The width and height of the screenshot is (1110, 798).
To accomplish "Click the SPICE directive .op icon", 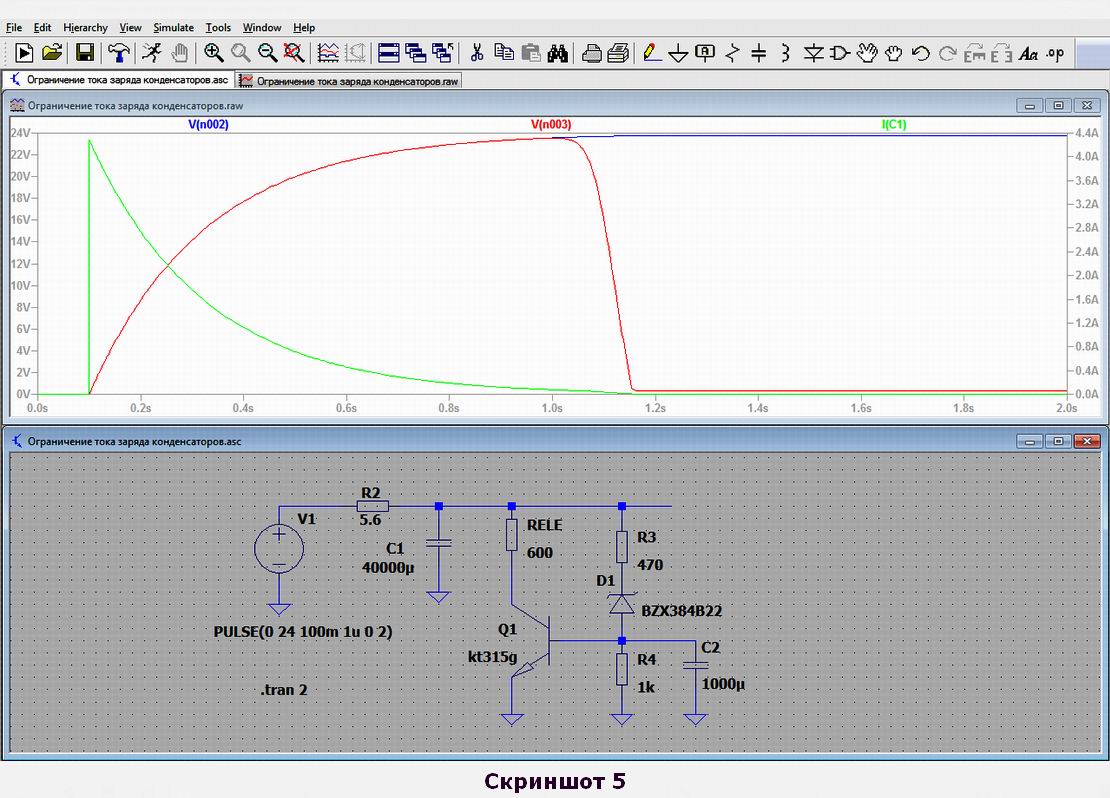I will (1055, 53).
